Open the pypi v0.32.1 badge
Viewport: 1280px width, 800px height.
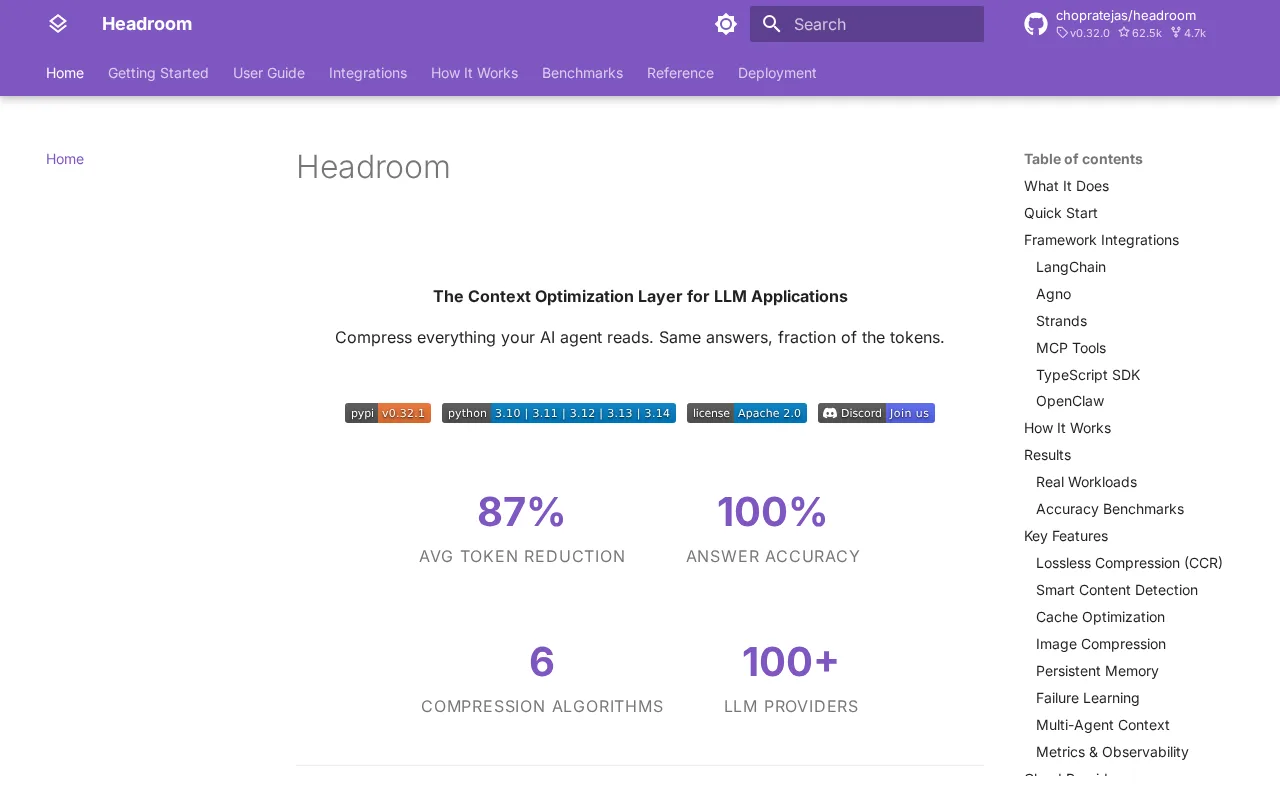coord(388,413)
